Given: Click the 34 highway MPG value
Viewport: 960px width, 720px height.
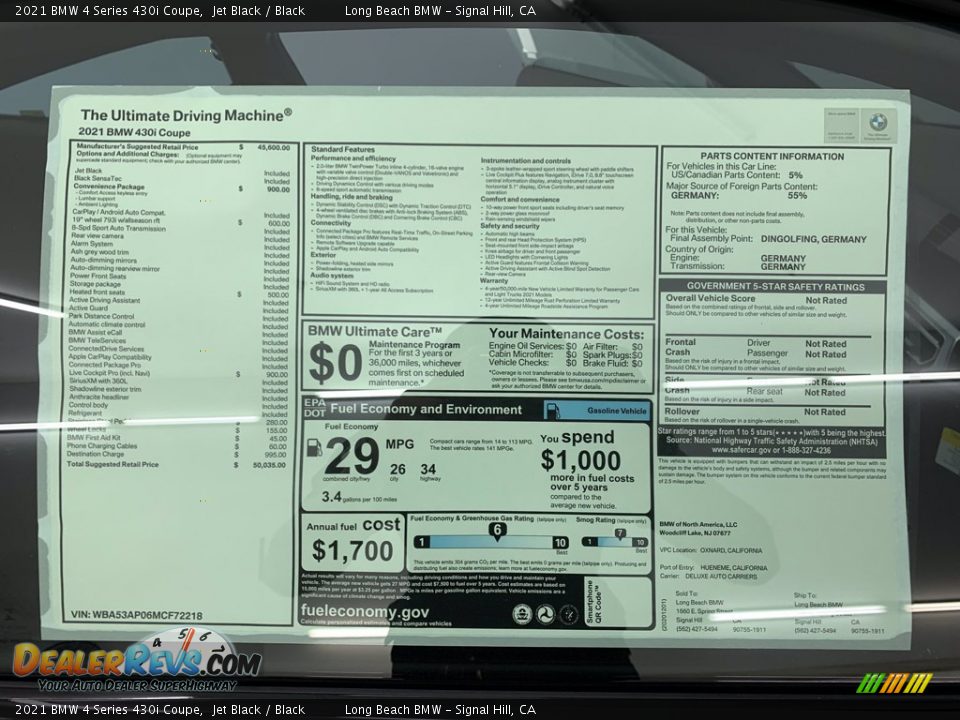Looking at the screenshot, I should (428, 470).
